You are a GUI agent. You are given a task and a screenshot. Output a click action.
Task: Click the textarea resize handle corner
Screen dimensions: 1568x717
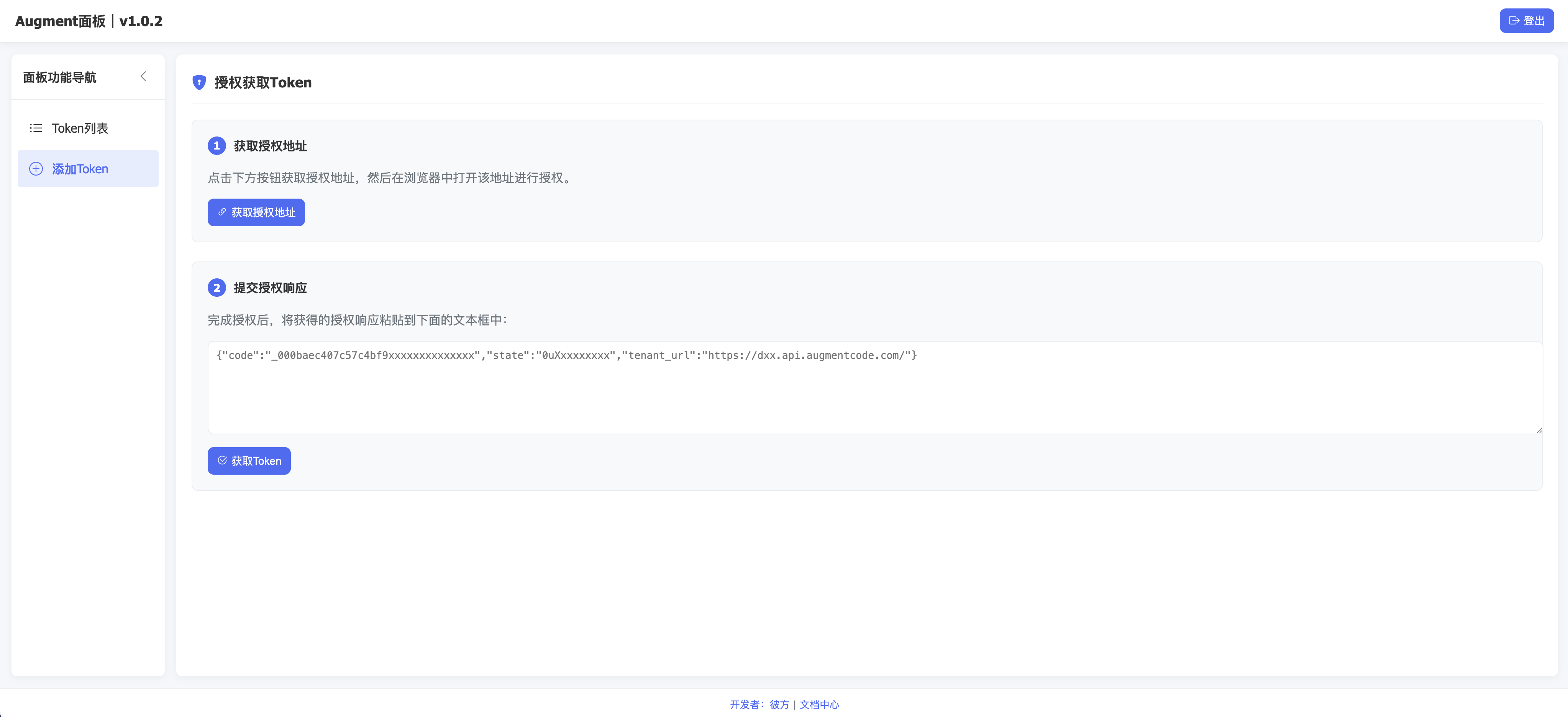[x=1539, y=430]
